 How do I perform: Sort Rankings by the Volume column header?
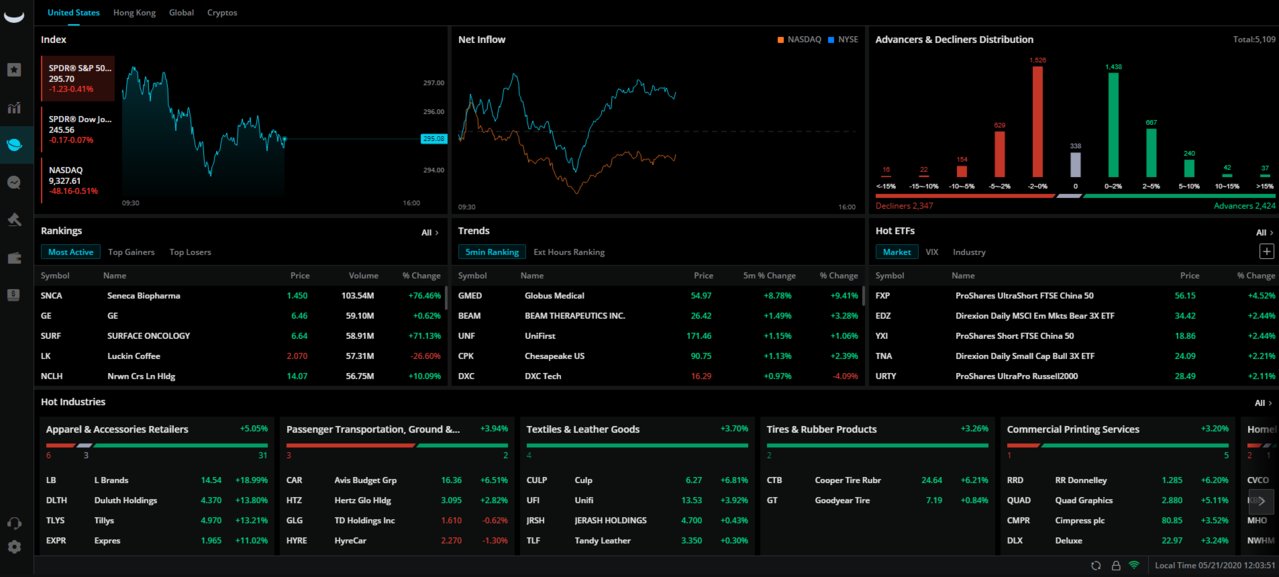coord(363,275)
